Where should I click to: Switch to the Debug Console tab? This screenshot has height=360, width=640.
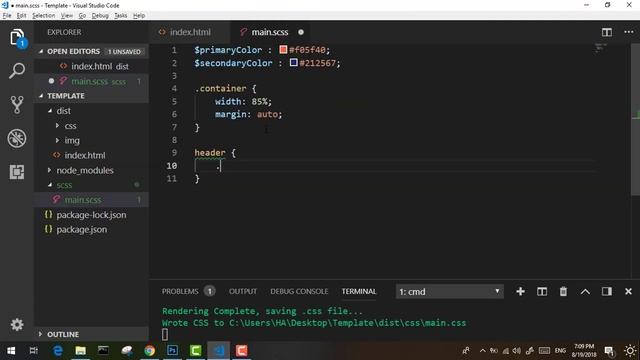[299, 291]
